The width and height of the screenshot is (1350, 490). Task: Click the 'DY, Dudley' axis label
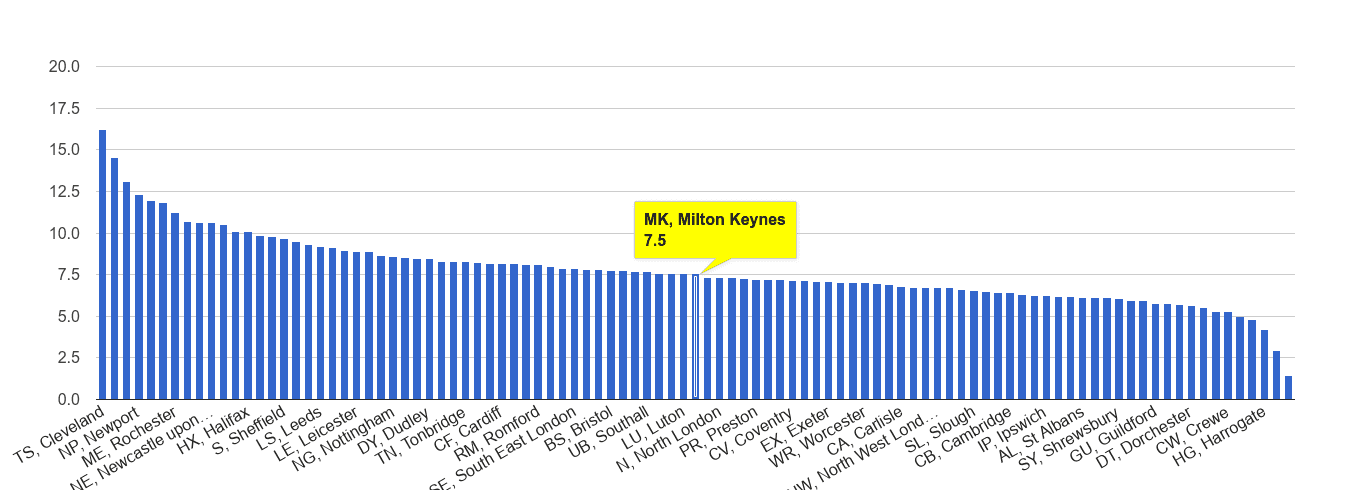click(393, 430)
